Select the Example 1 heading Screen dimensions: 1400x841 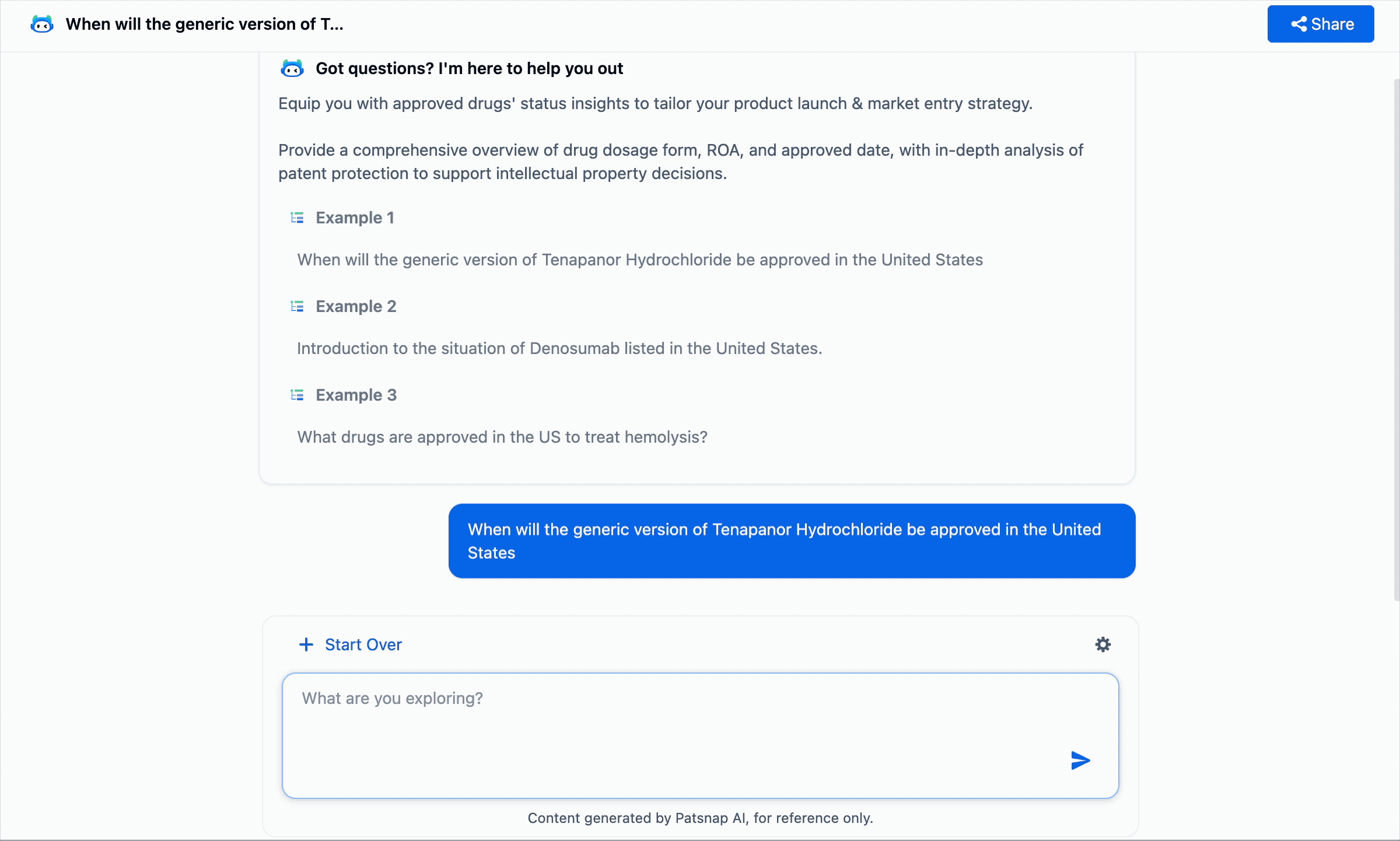click(355, 218)
